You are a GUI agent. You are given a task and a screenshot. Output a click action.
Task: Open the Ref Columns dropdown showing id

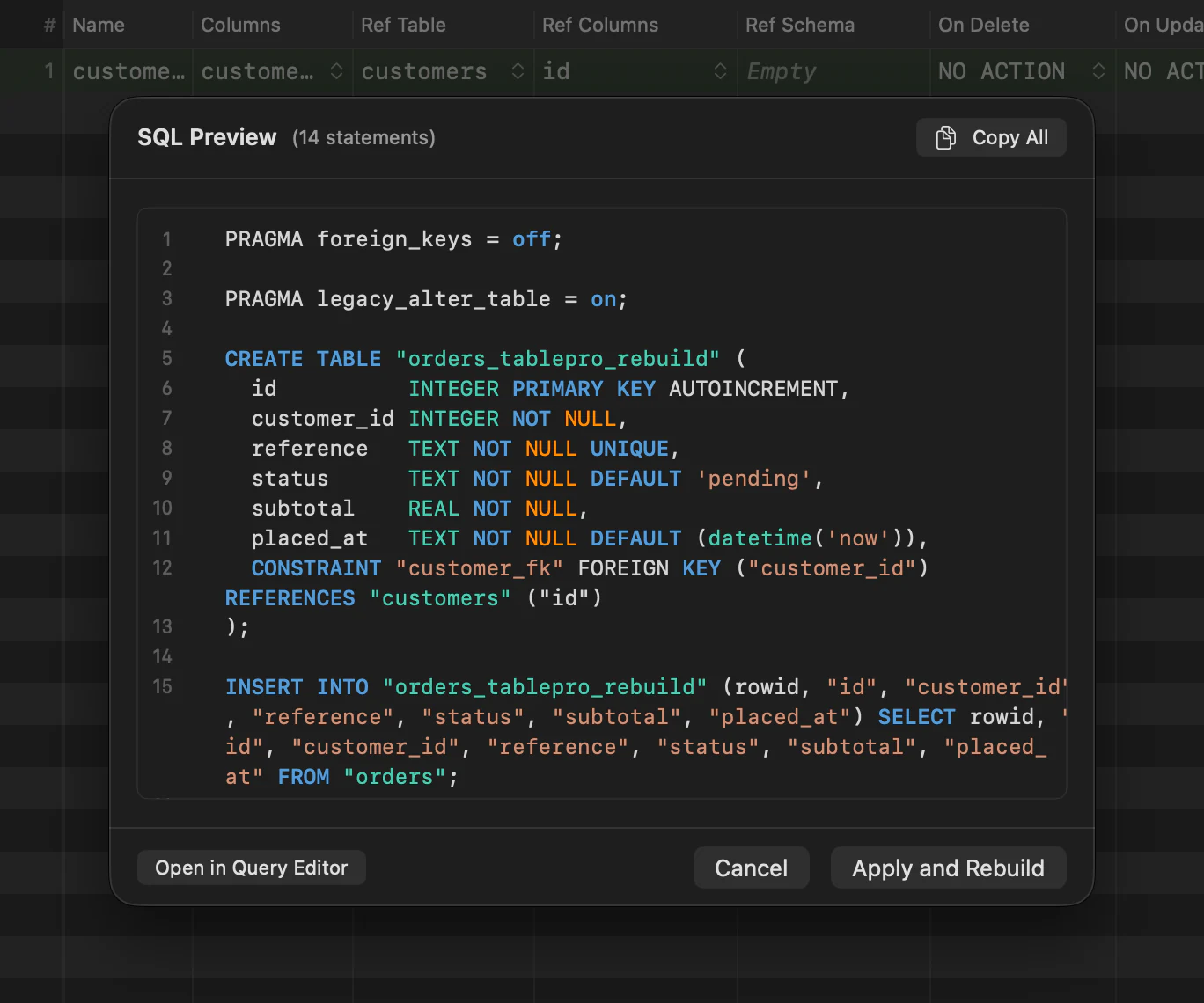pyautogui.click(x=720, y=71)
